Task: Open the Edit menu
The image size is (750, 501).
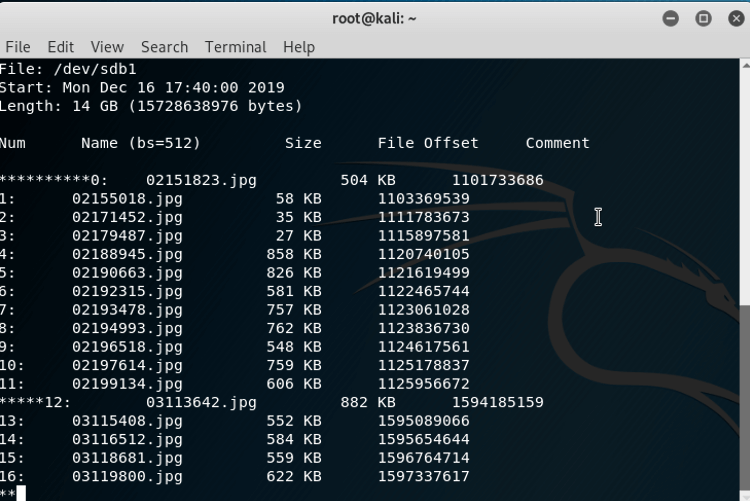Action: pyautogui.click(x=61, y=47)
